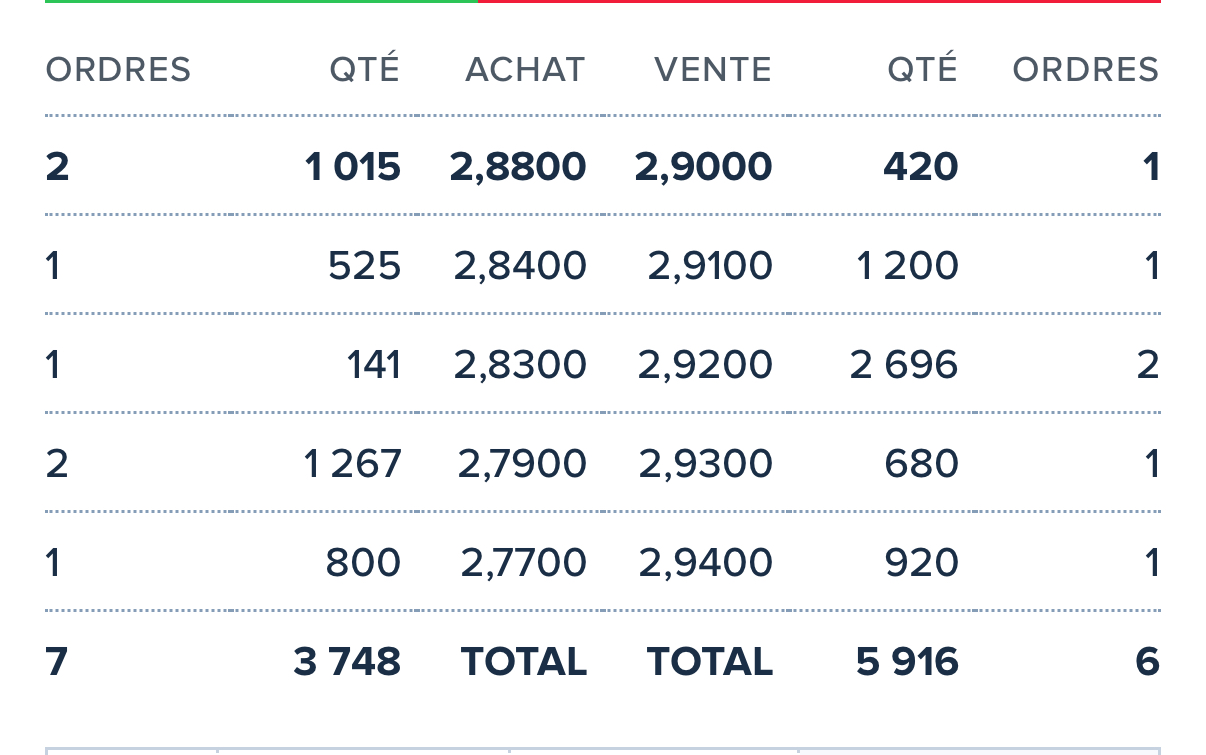Select ask price 2,9400
The width and height of the screenshot is (1206, 755).
[x=706, y=563]
